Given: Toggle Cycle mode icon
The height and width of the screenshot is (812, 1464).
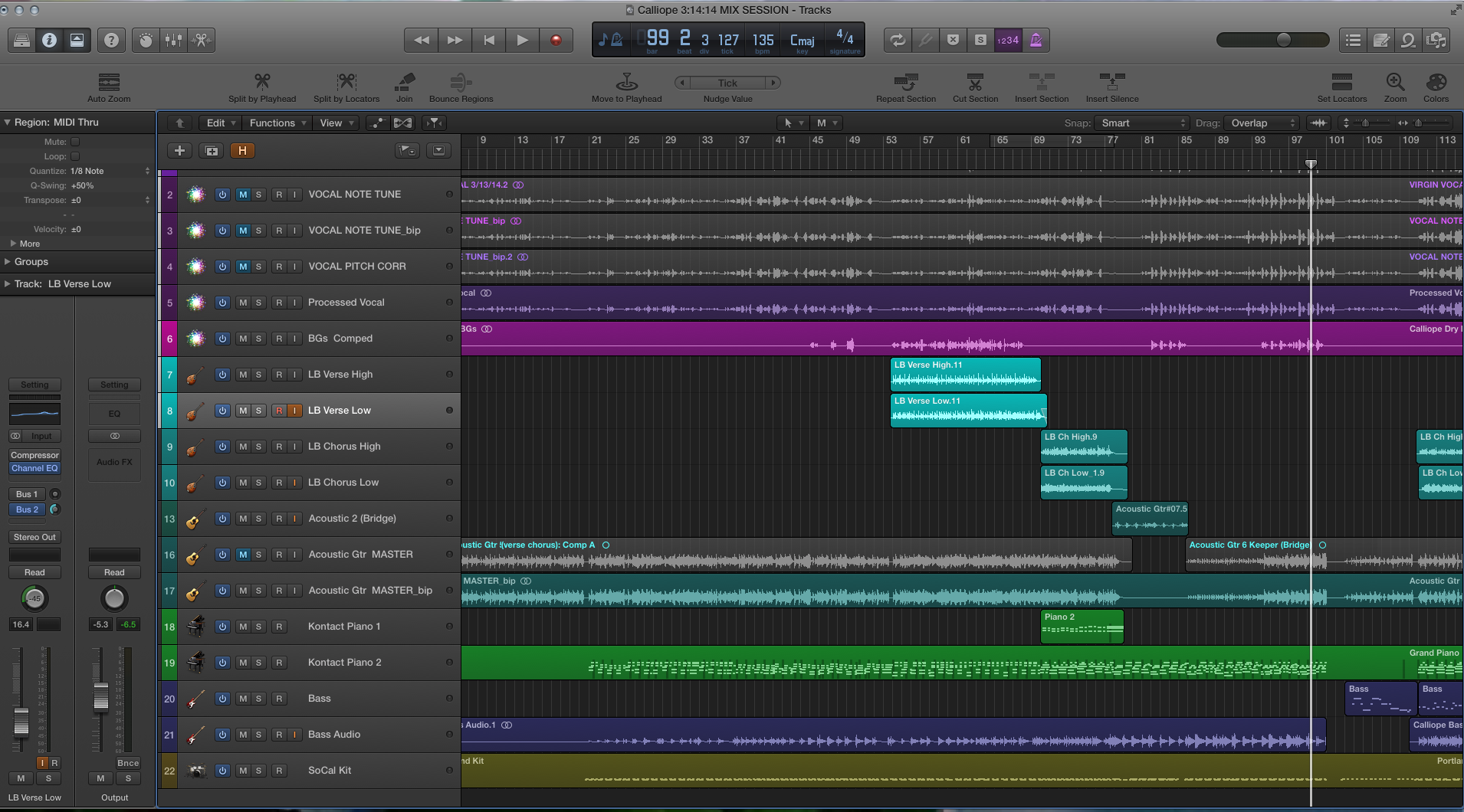Looking at the screenshot, I should [898, 40].
